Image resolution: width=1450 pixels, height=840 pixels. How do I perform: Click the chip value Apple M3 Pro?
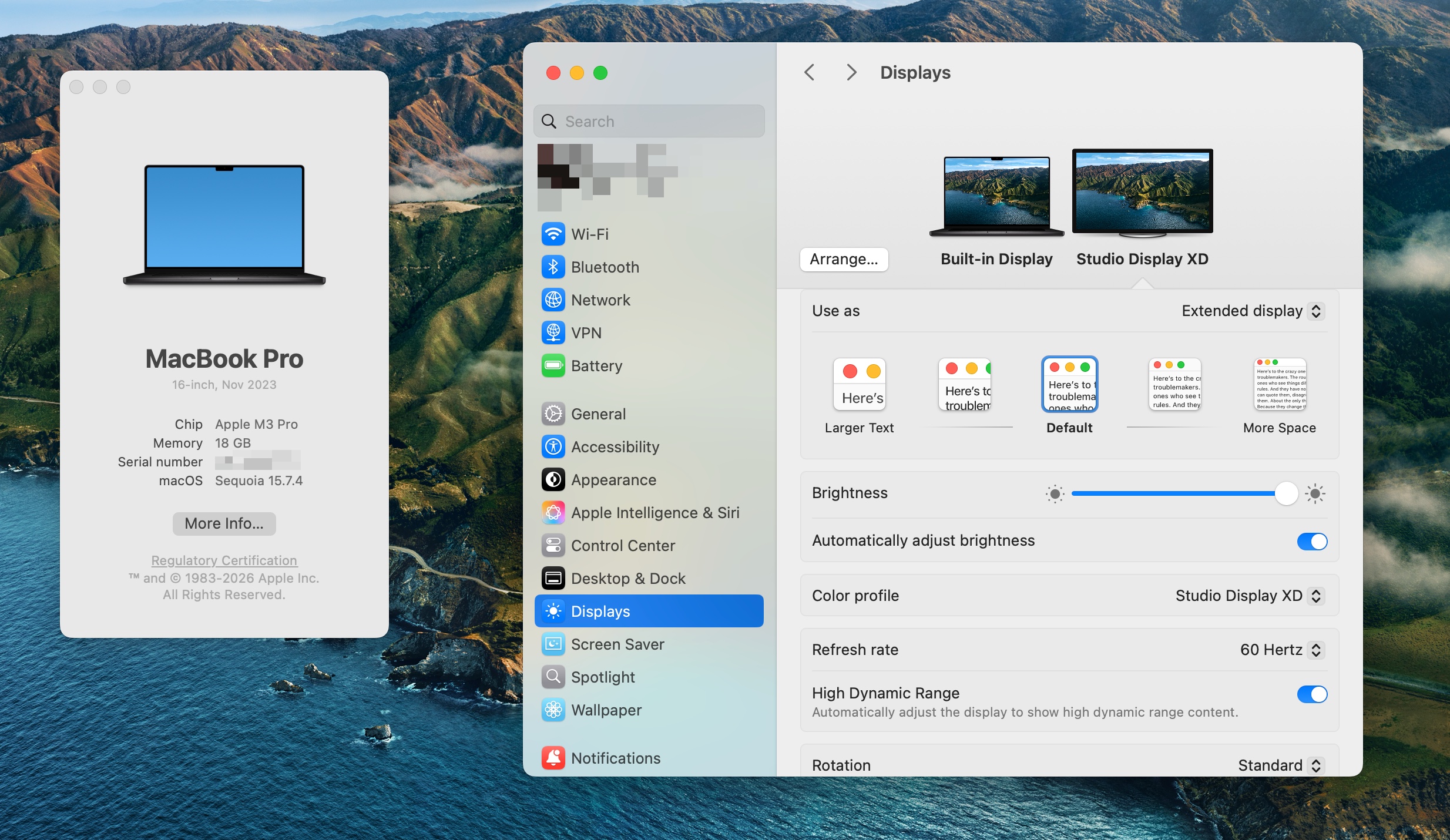(256, 424)
